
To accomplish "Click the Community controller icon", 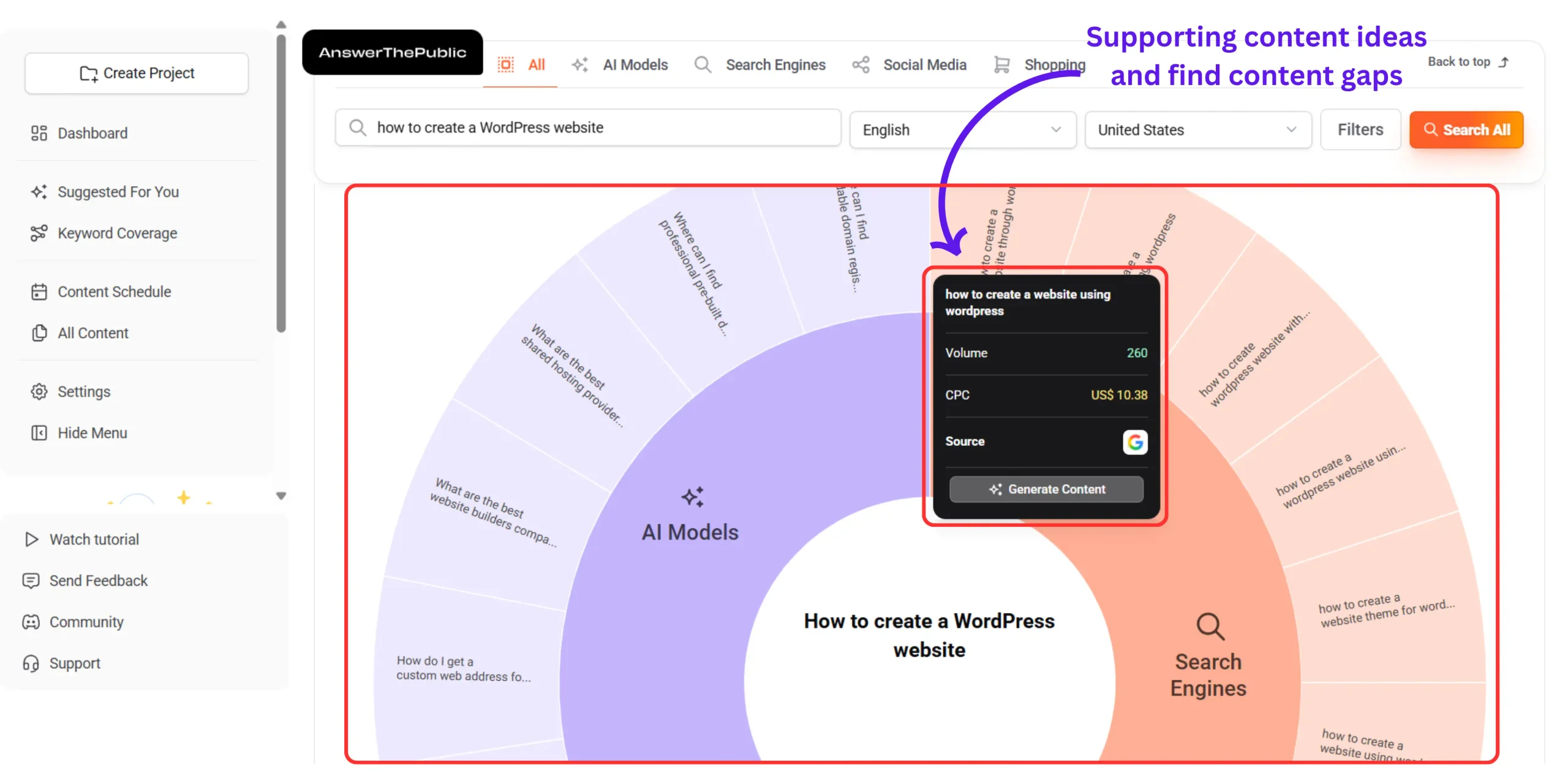I will point(31,622).
